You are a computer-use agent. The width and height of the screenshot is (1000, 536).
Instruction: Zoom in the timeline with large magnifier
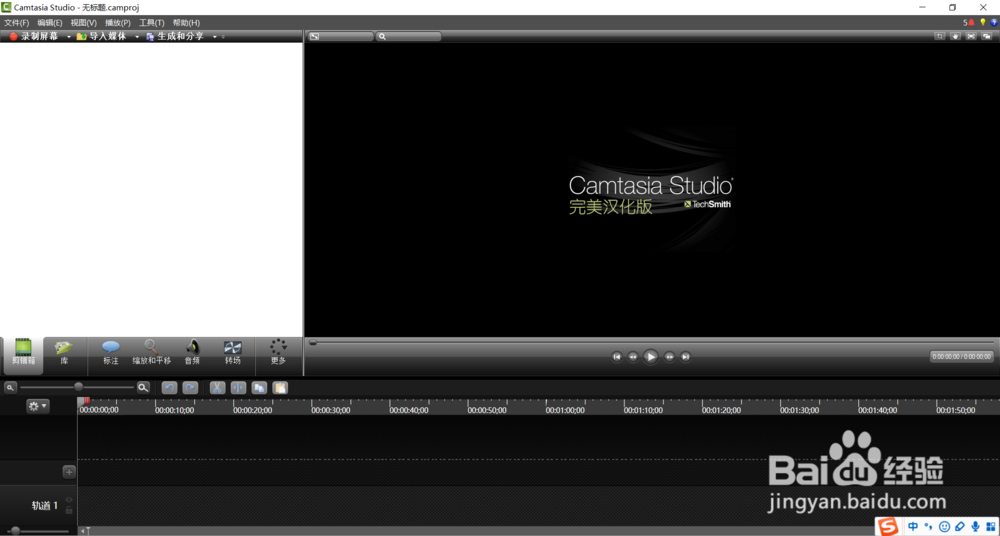point(143,387)
